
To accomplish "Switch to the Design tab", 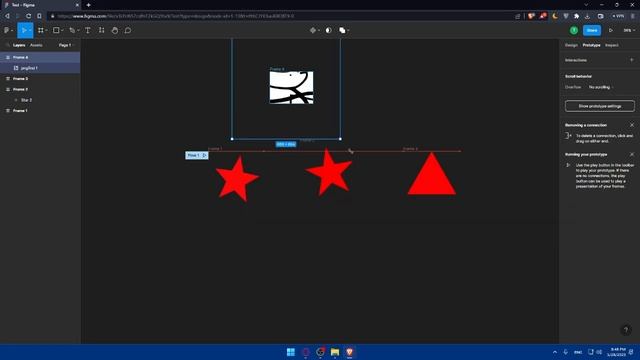I will point(571,45).
